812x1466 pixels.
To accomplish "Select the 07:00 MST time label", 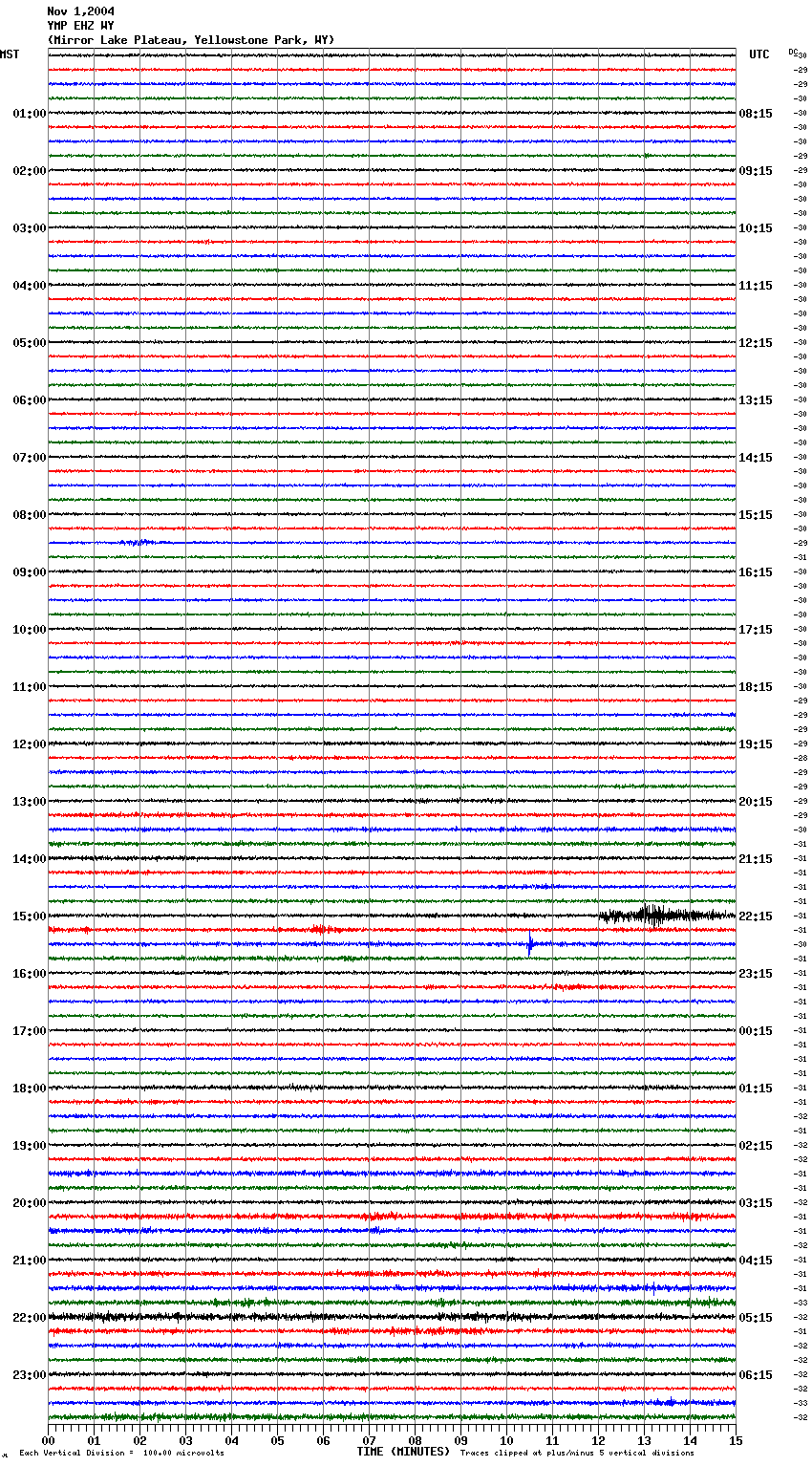I will 30,458.
